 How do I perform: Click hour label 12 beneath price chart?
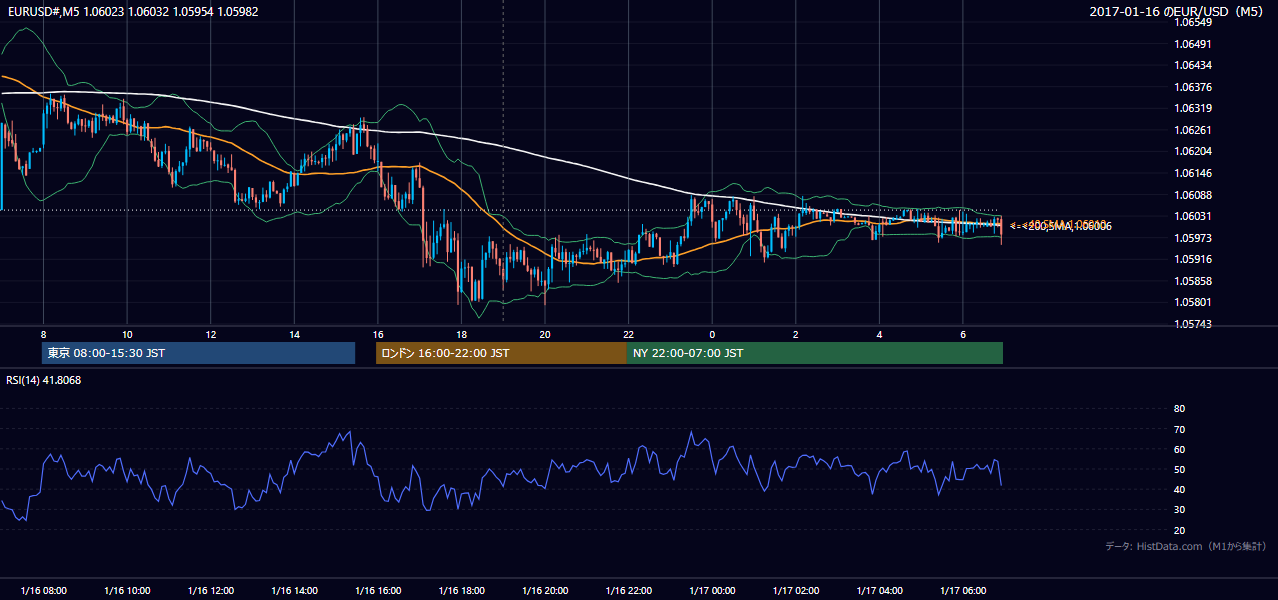211,334
